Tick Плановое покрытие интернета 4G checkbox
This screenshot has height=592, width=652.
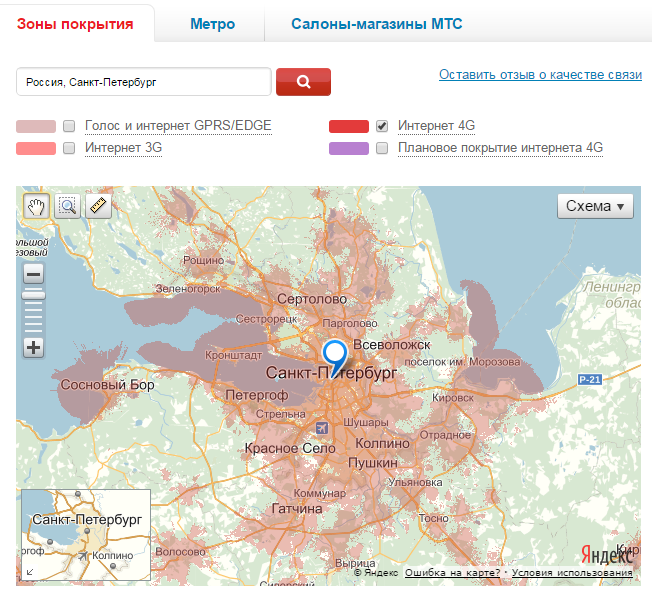click(x=382, y=148)
